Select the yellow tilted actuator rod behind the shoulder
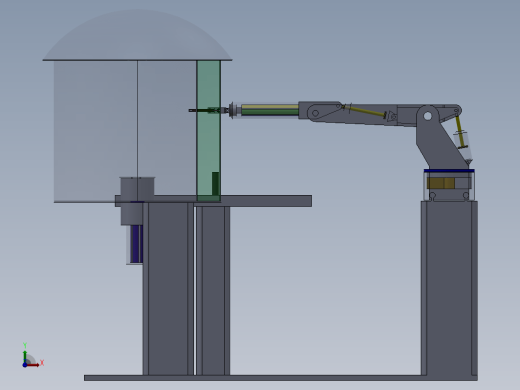This screenshot has width=520, height=390. click(x=460, y=132)
